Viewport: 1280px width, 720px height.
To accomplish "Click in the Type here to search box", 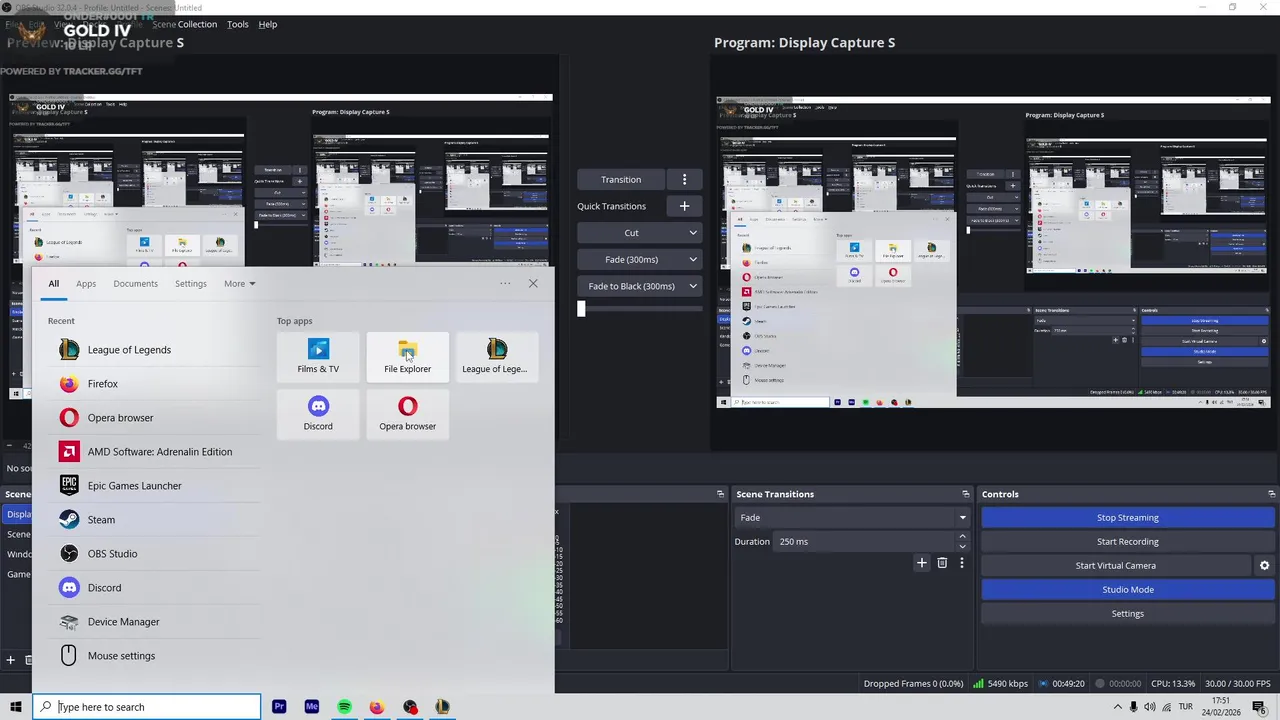I will tap(147, 707).
